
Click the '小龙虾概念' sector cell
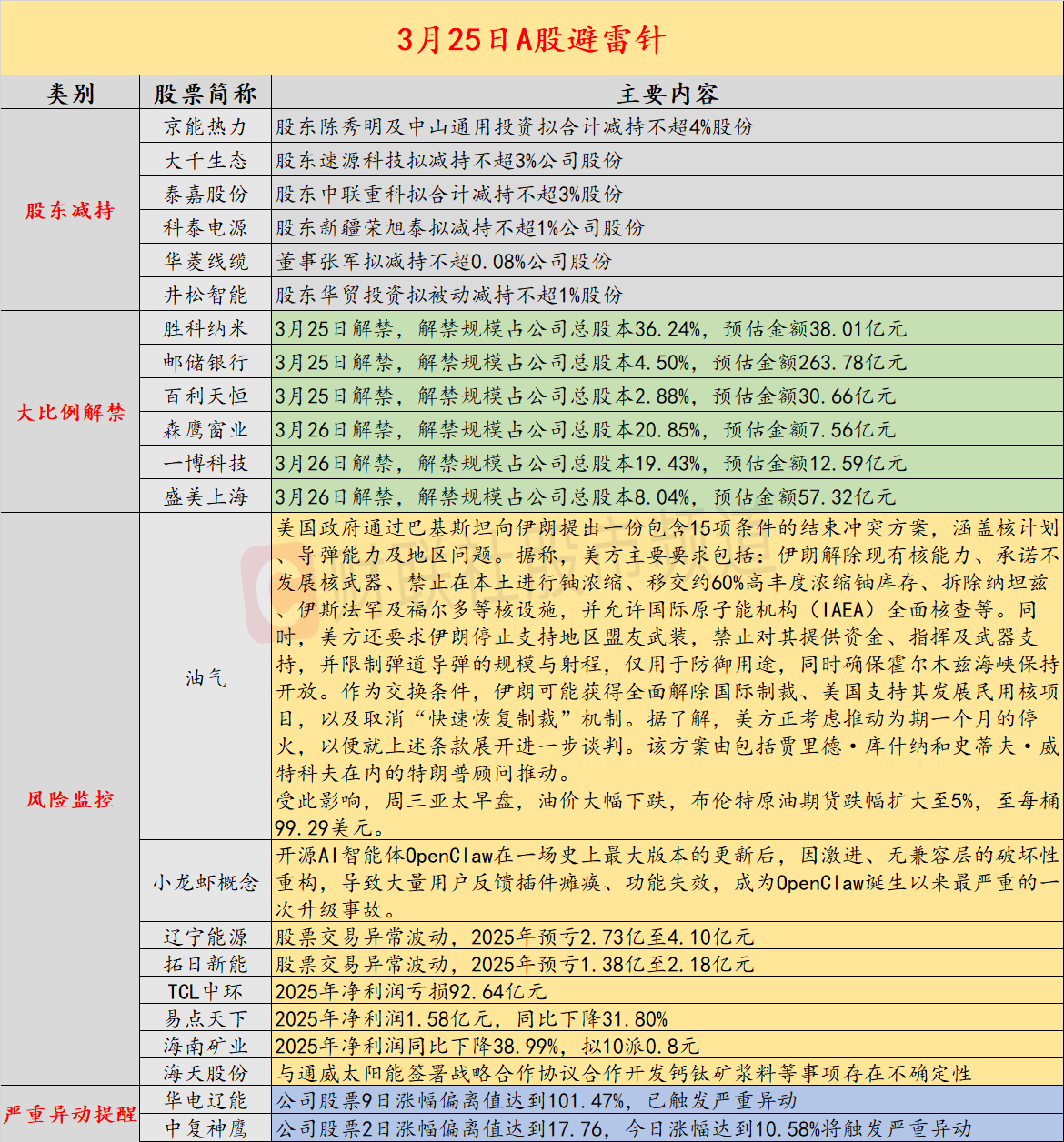(x=206, y=883)
